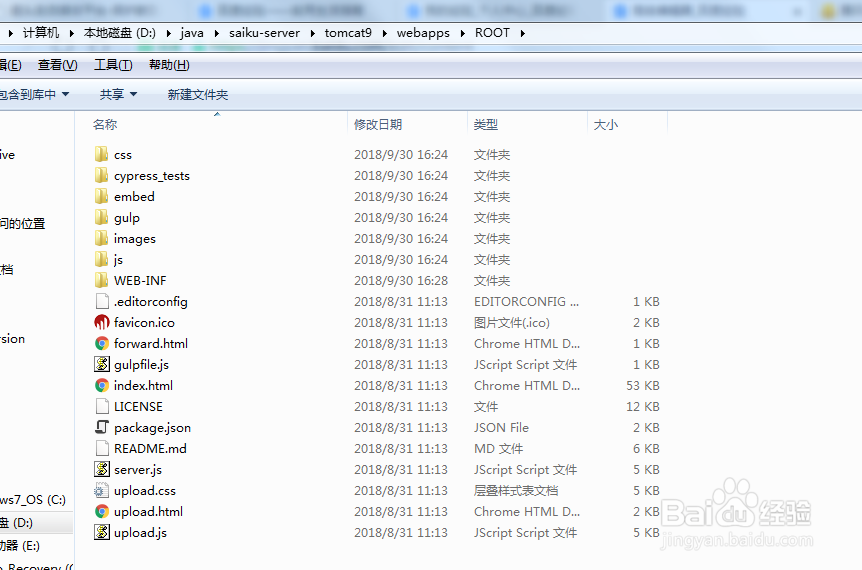Click the package.json file icon
Screen dimensions: 862x570
102,427
